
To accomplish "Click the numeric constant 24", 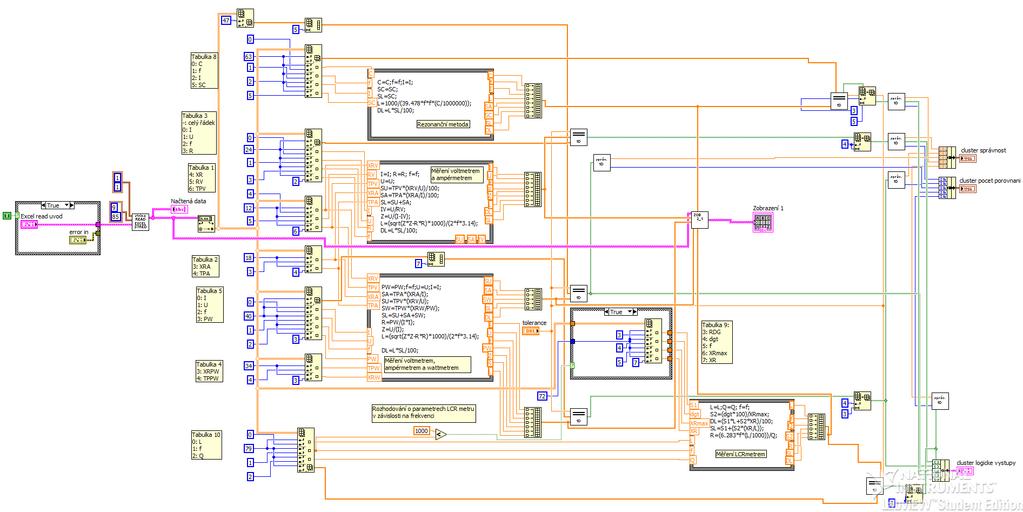I will pos(249,149).
